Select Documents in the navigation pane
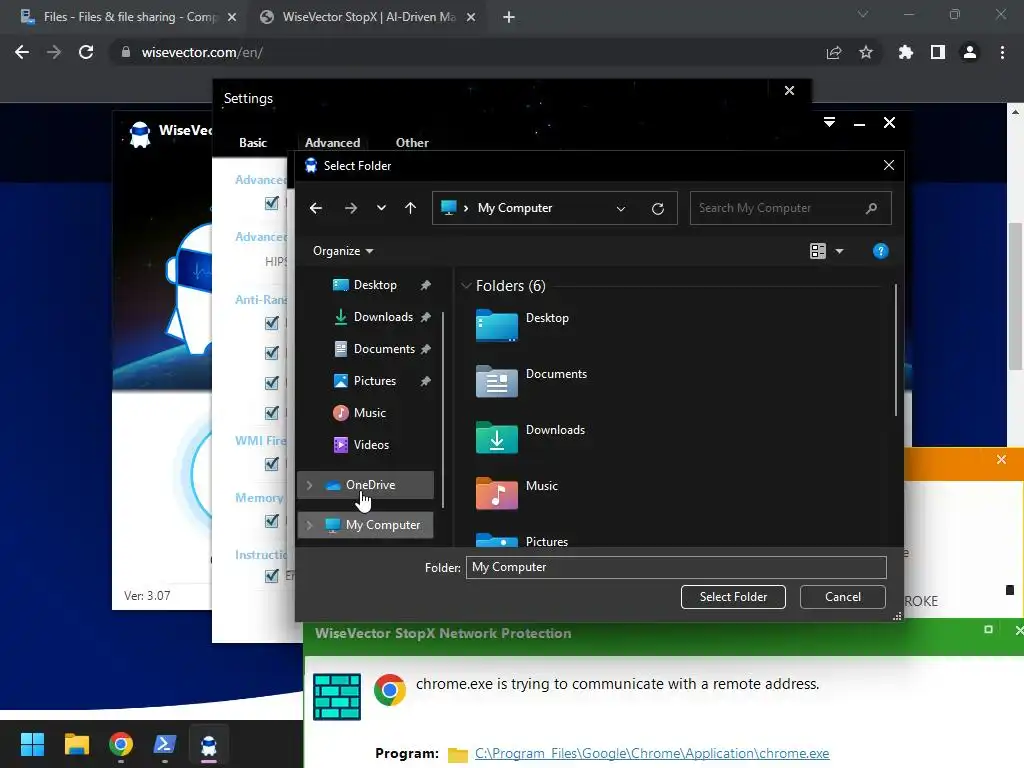 [384, 349]
